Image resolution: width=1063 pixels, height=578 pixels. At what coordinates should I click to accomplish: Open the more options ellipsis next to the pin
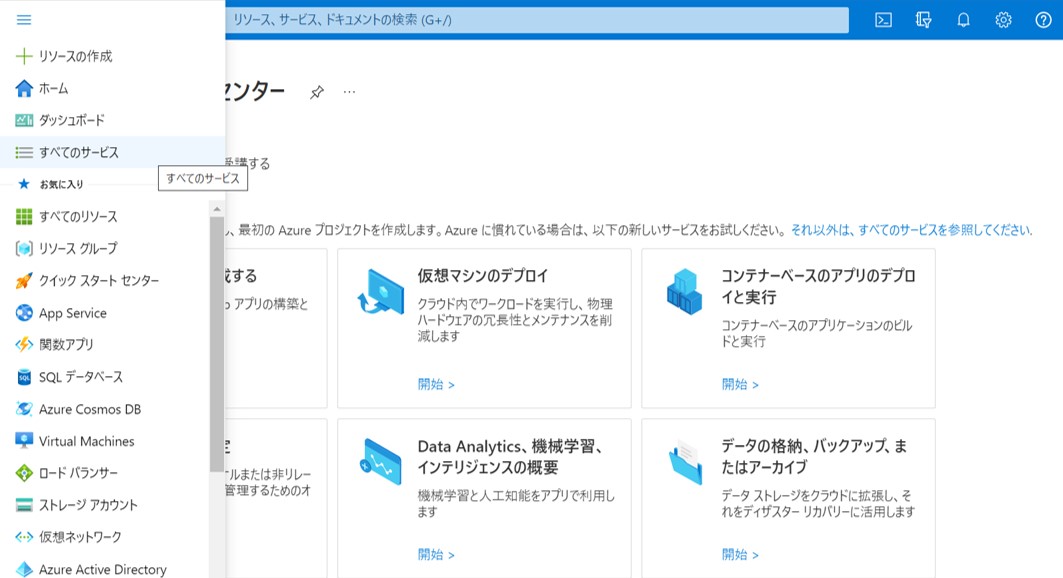(x=349, y=91)
